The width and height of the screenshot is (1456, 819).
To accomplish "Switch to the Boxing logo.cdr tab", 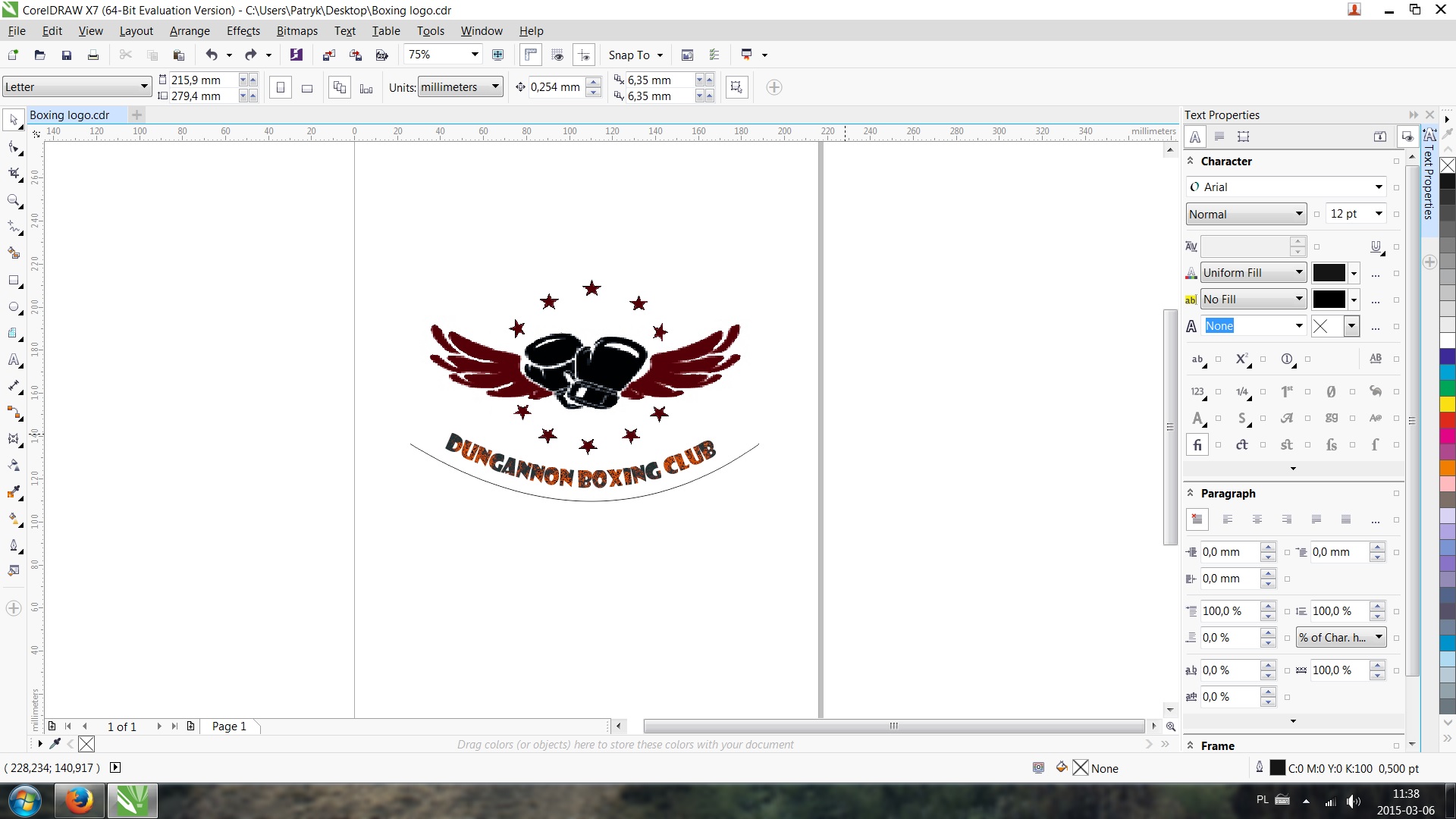I will 70,115.
